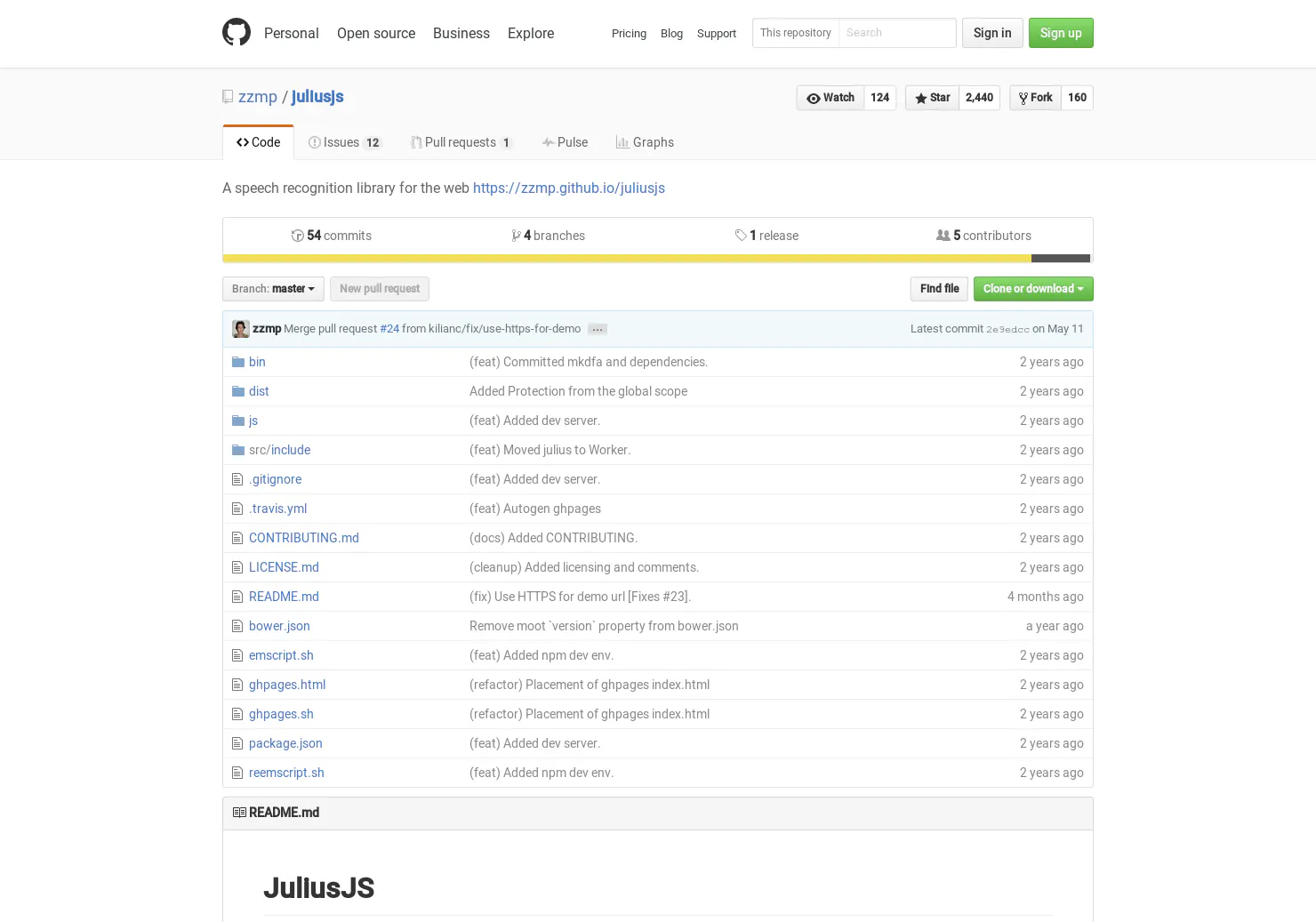Watch this repository
Viewport: 1316px width, 922px height.
(831, 98)
